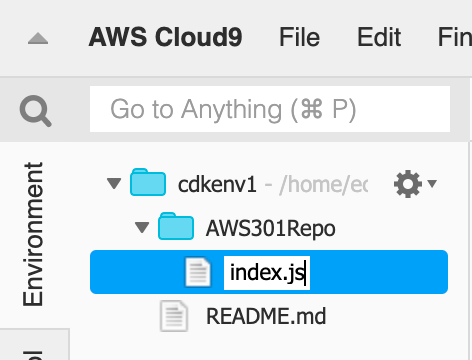The image size is (472, 360).
Task: Open the file tree gear settings
Action: pos(408,184)
